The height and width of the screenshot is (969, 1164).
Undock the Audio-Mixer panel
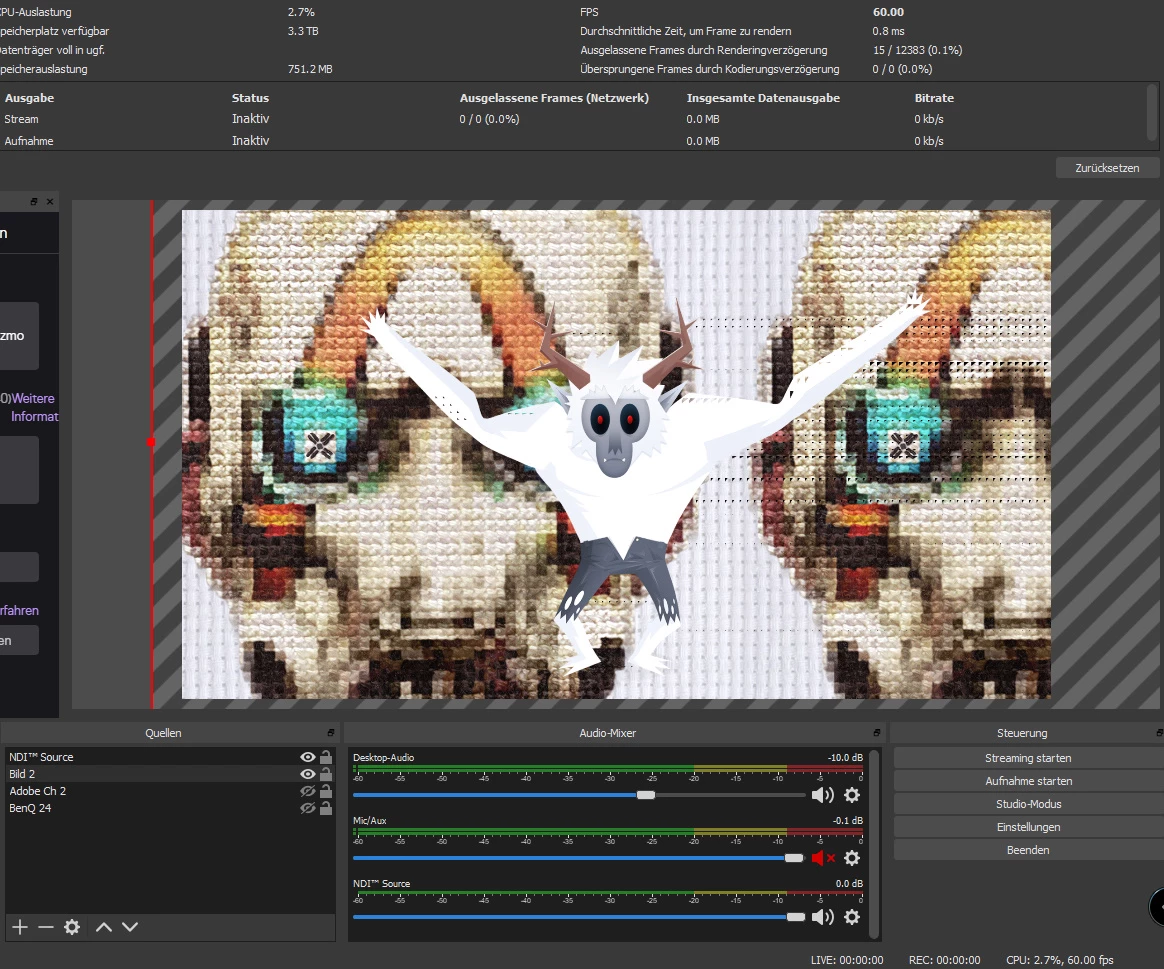pyautogui.click(x=877, y=733)
